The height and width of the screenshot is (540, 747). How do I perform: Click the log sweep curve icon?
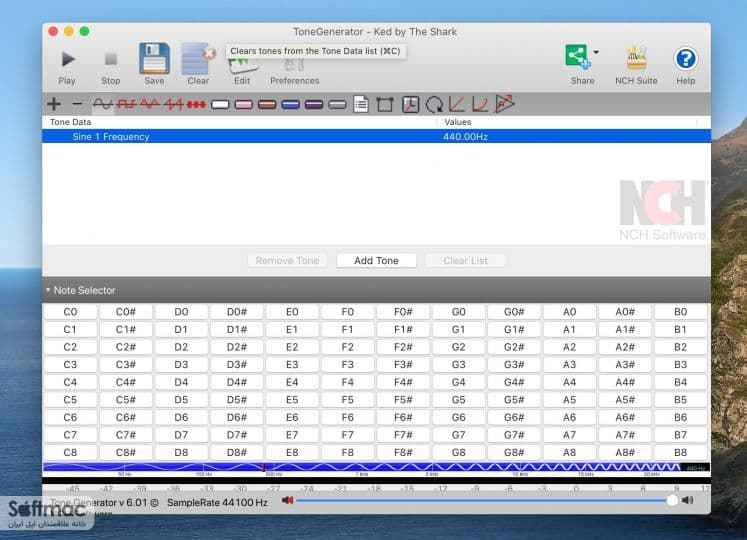click(480, 104)
